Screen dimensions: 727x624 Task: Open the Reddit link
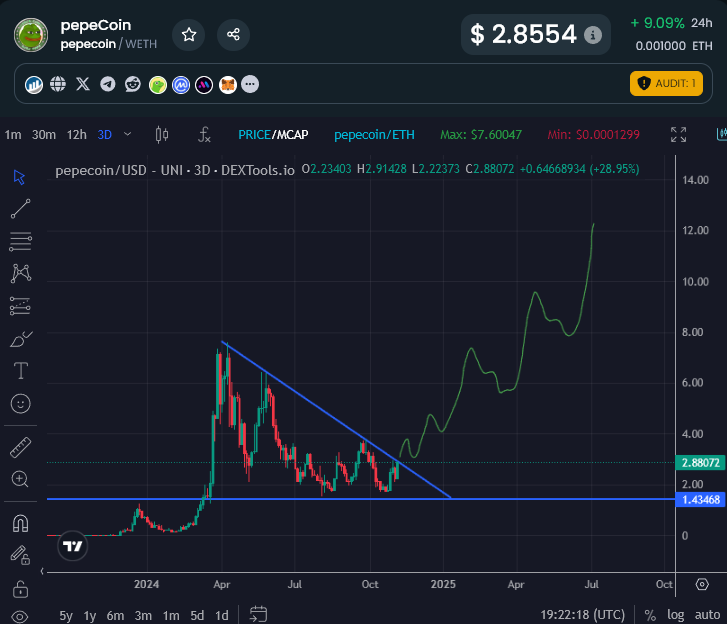(x=133, y=84)
